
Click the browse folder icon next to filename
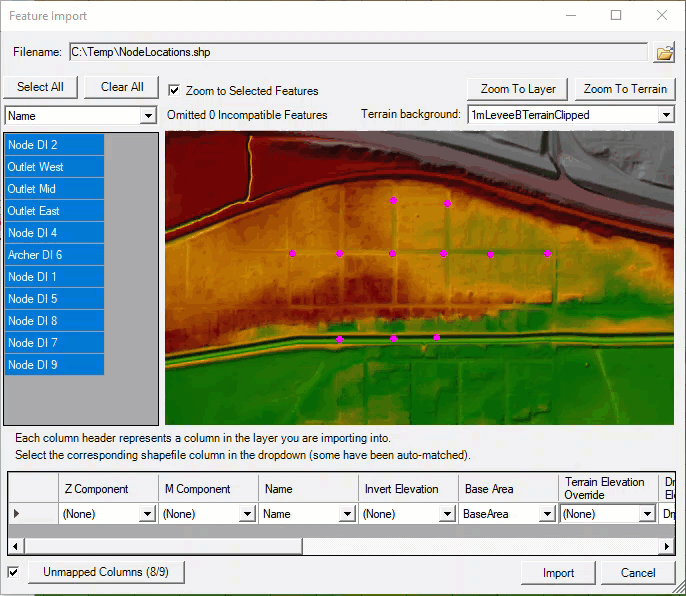pos(664,52)
